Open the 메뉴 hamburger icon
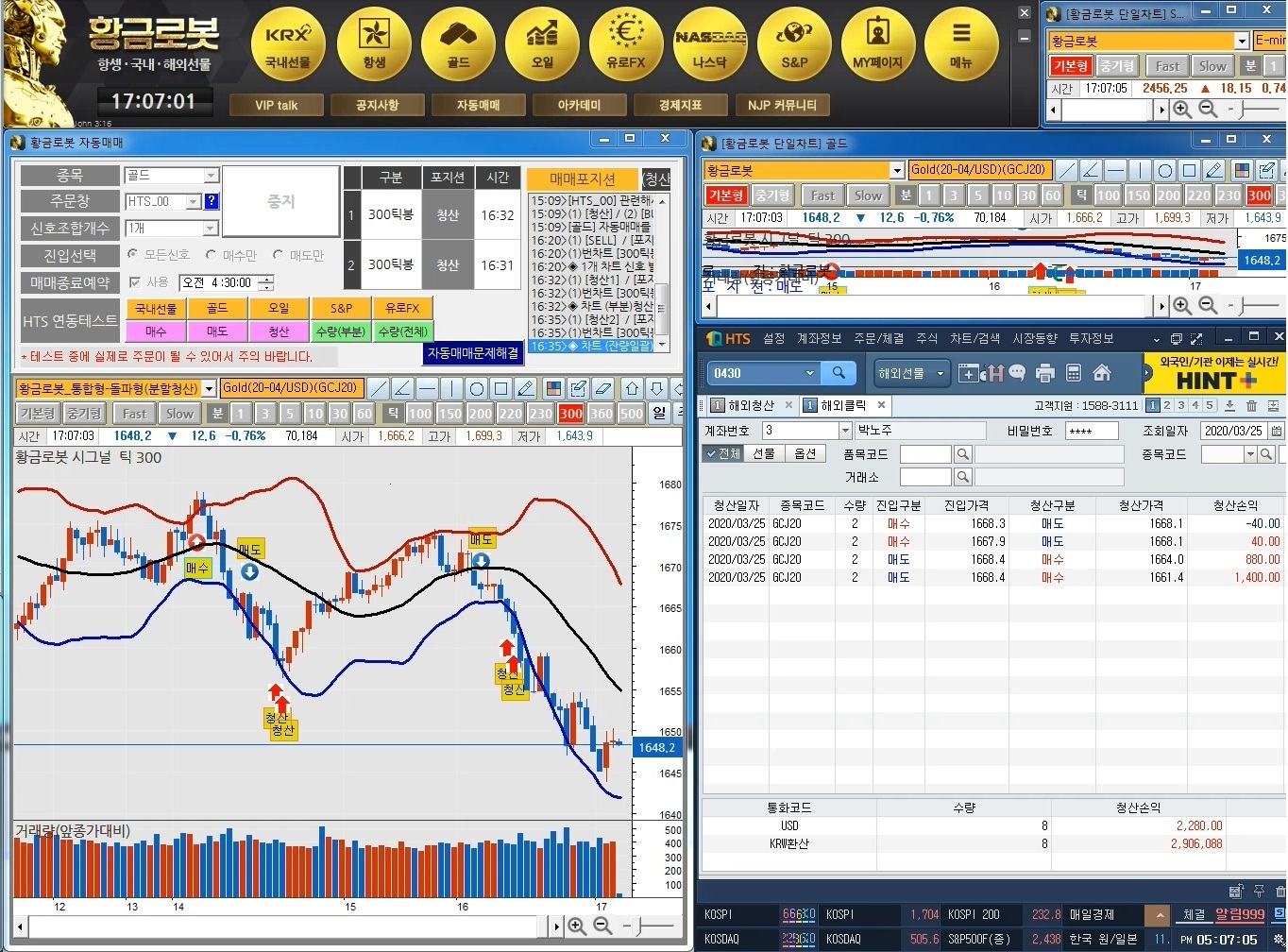1288x952 pixels. (x=961, y=43)
